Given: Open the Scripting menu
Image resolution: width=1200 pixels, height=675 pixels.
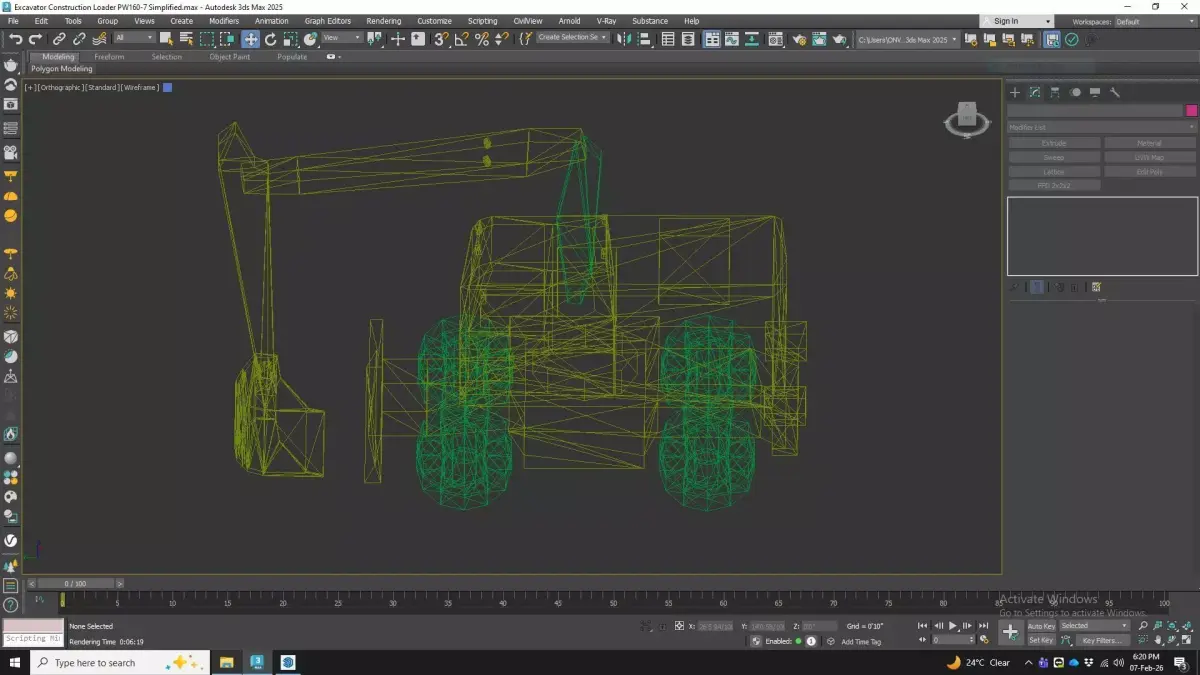Looking at the screenshot, I should tap(482, 21).
